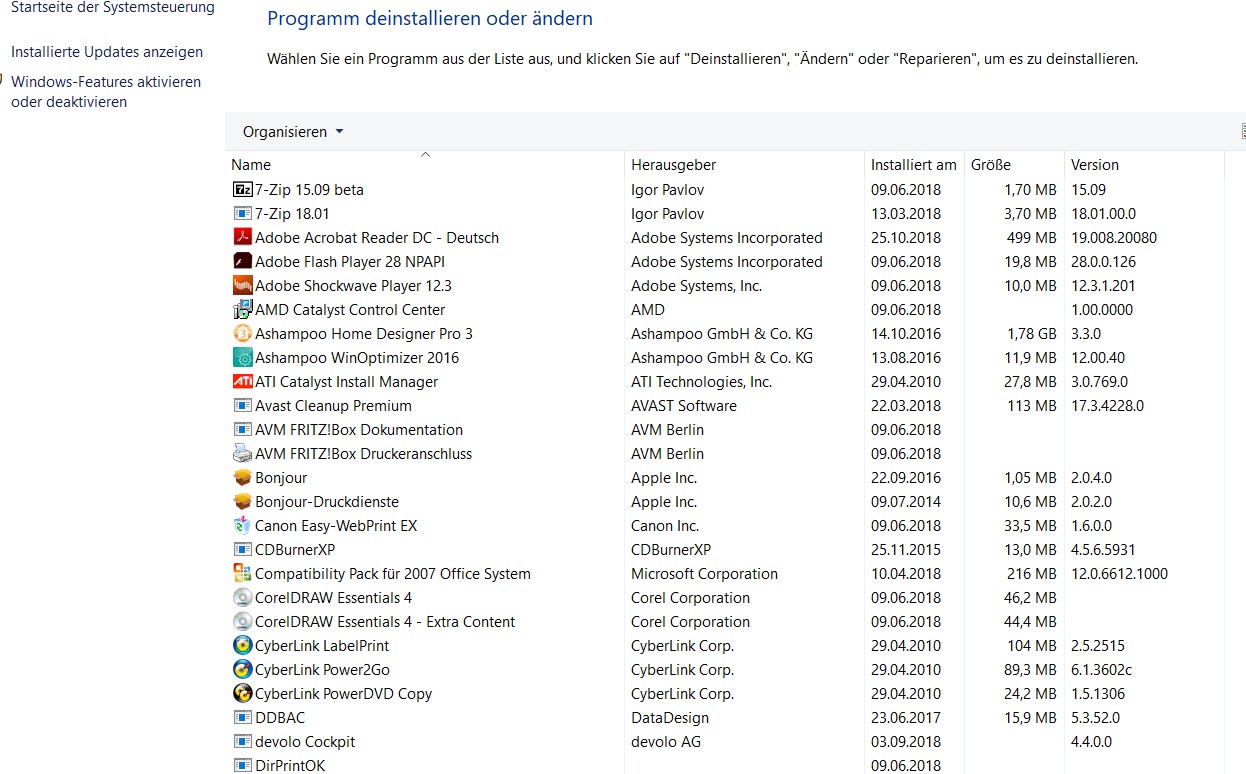Click version value 19.008.20080
The image size is (1246, 774).
pos(1114,237)
